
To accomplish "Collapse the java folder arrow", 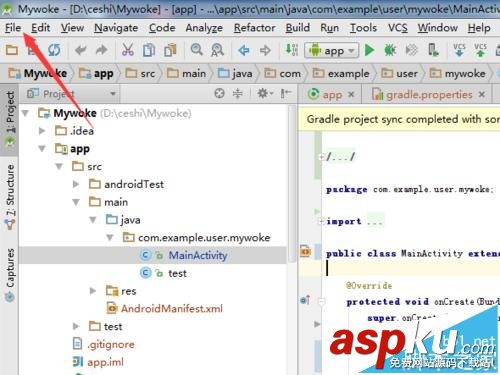I will pyautogui.click(x=93, y=220).
